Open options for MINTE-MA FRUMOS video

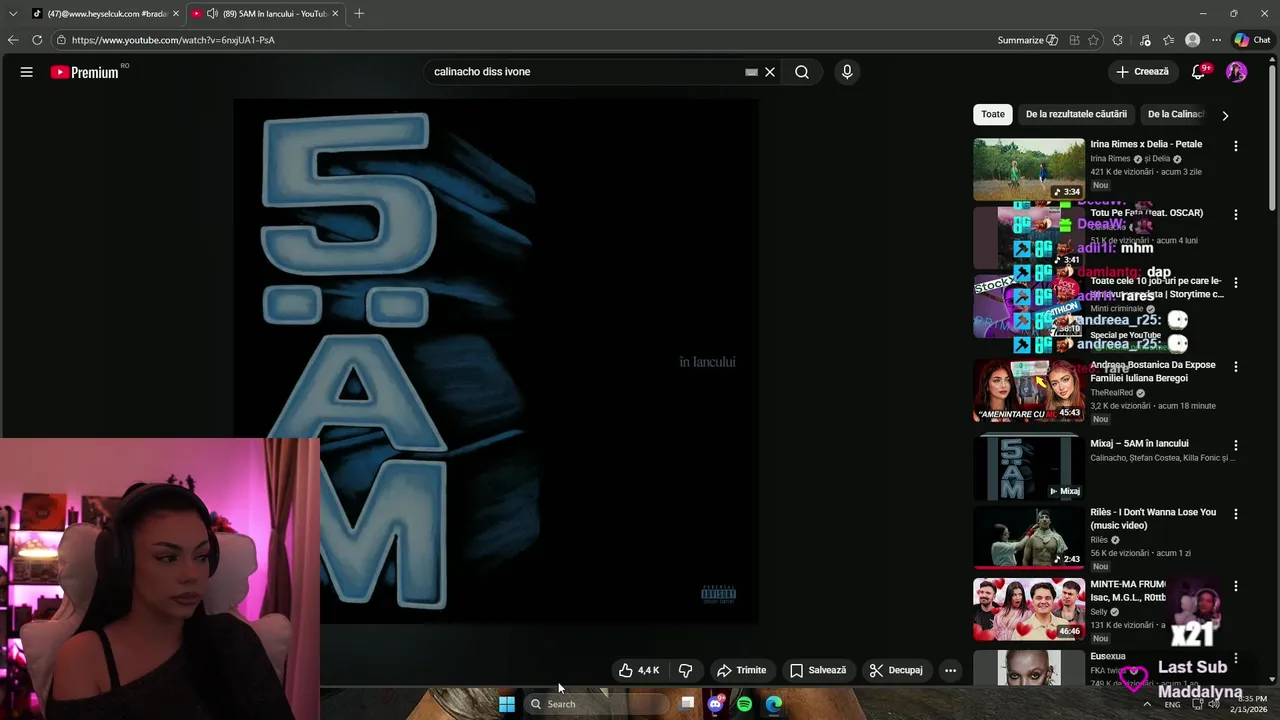1236,586
